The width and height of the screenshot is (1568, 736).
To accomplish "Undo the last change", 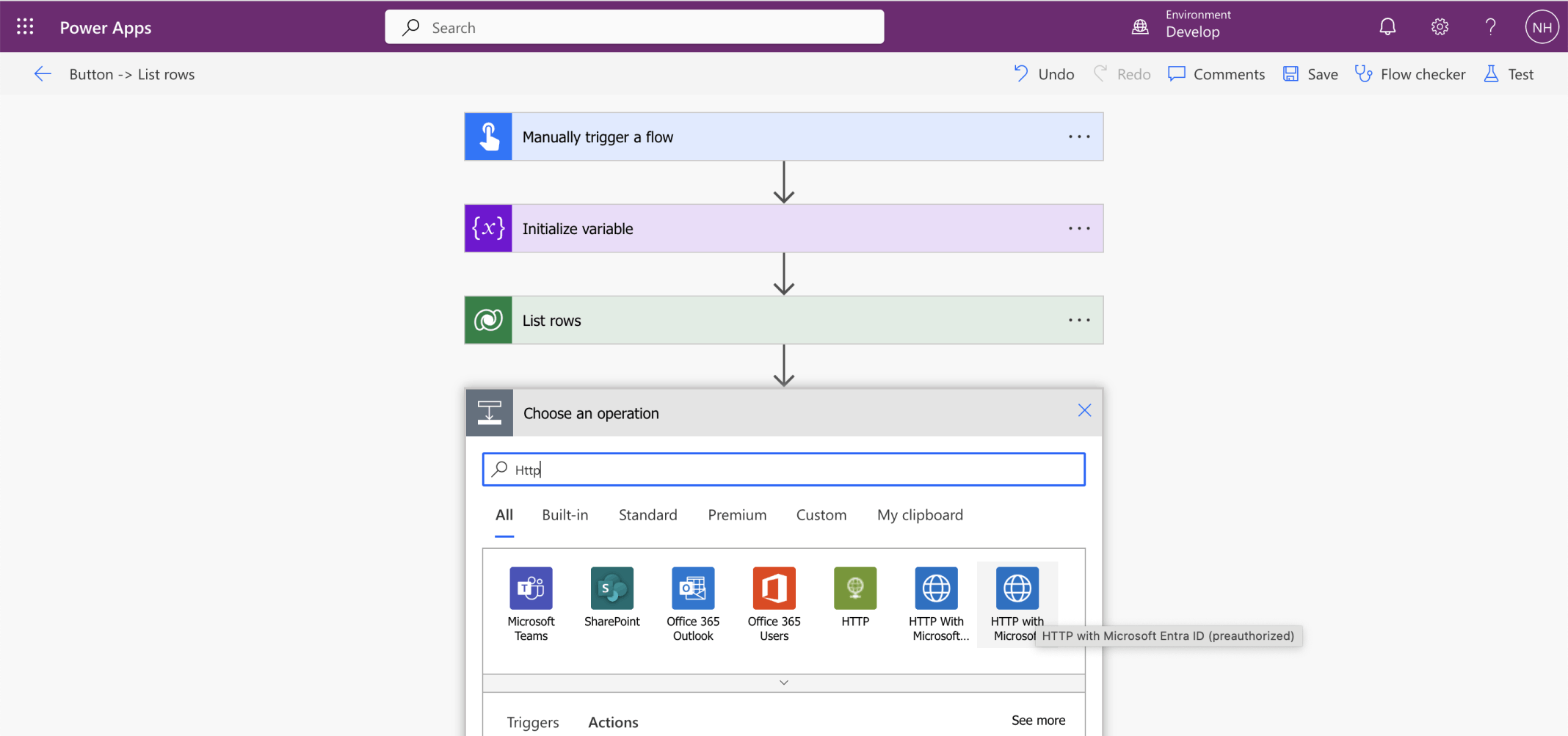I will coord(1044,74).
